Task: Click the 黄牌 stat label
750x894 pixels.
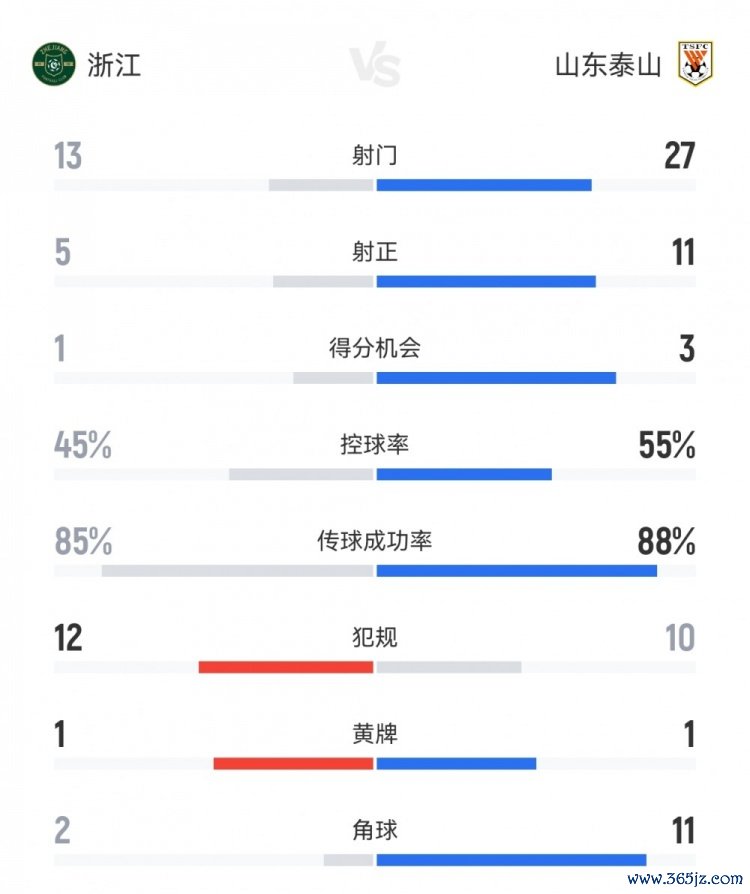Action: point(375,734)
